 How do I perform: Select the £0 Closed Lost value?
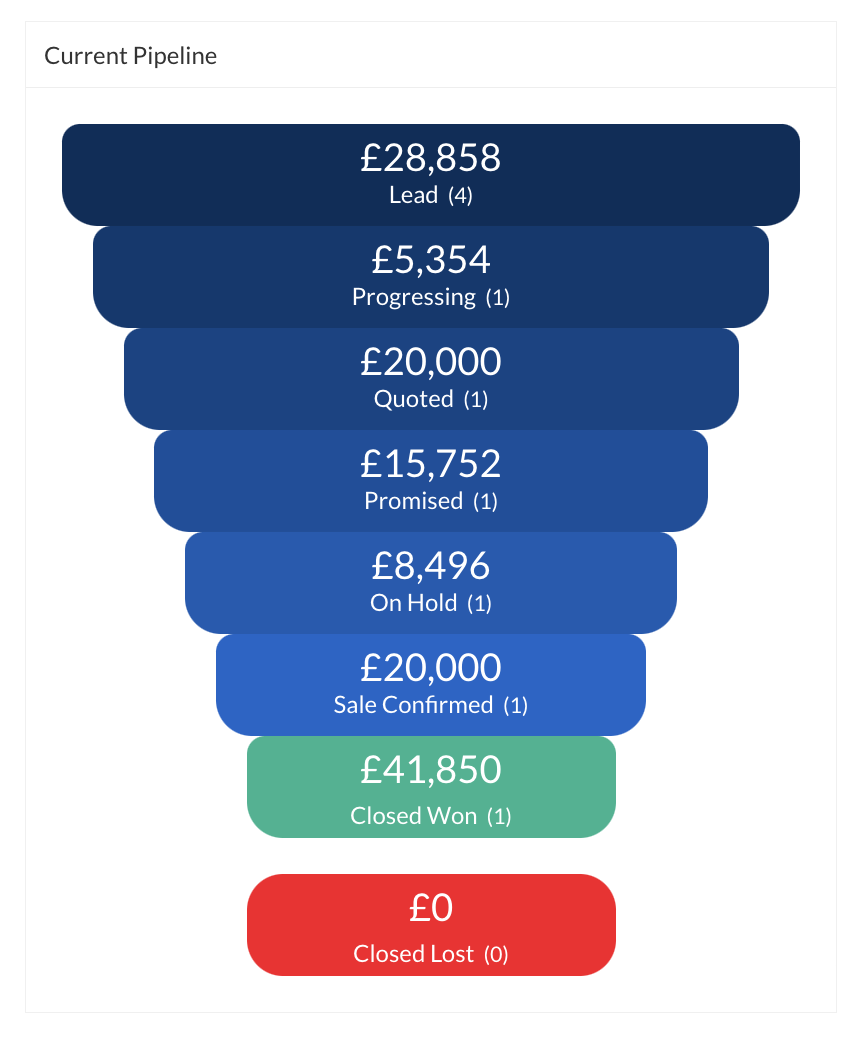coord(431,908)
